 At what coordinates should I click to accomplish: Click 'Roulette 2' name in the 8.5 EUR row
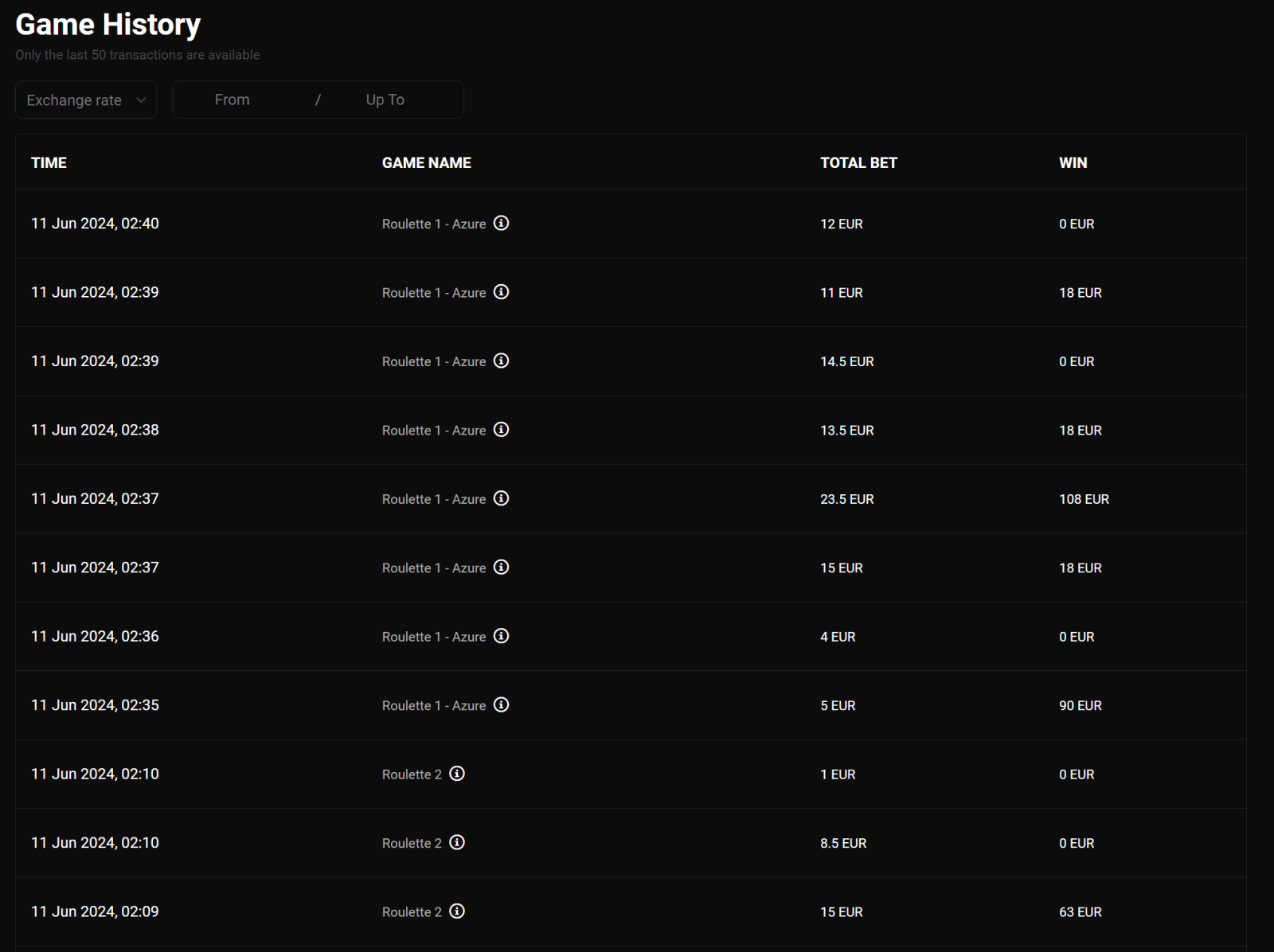tap(412, 843)
